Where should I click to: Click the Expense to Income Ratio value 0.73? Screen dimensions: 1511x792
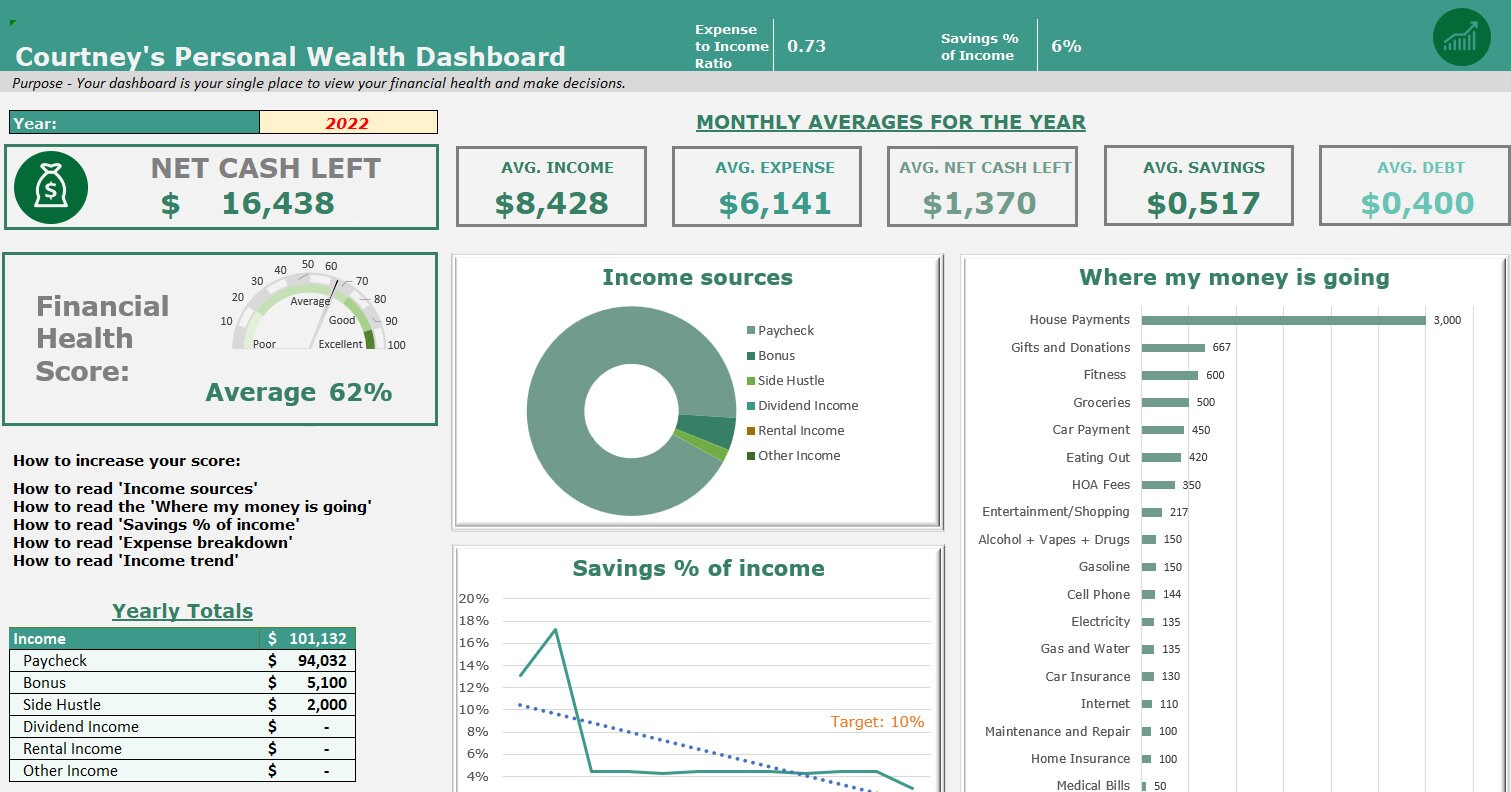click(x=806, y=45)
